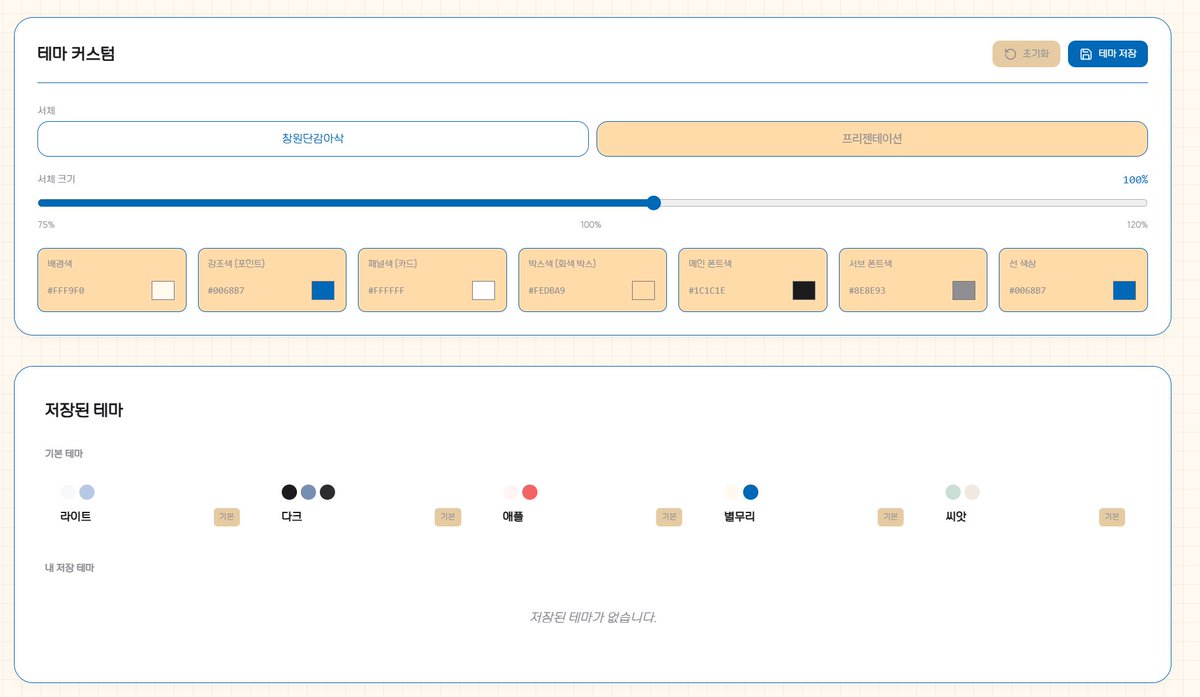Click the 기본 badge on 다크 theme
The height and width of the screenshot is (697, 1200).
pos(448,517)
